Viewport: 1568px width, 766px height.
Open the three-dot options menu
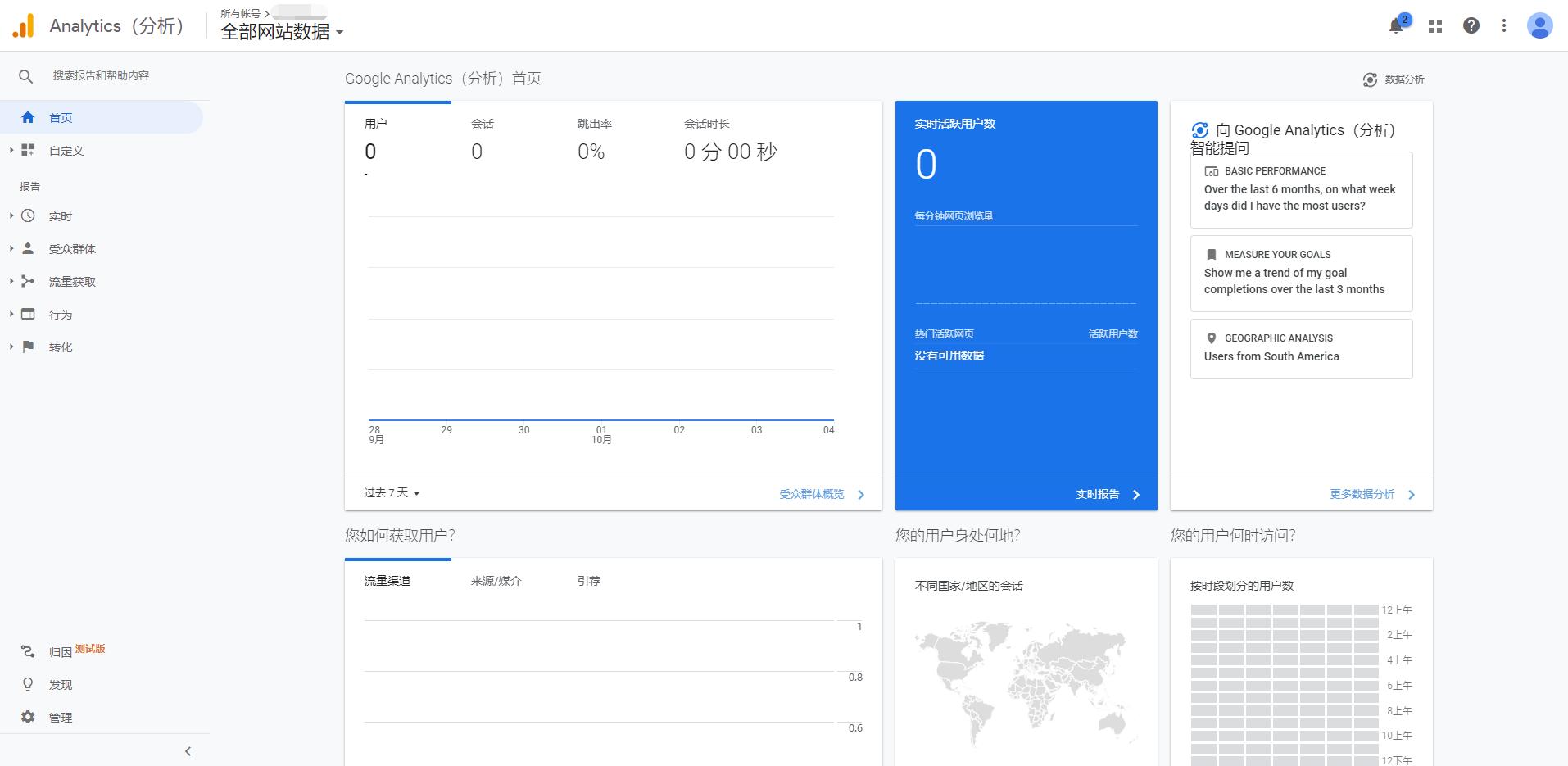click(1503, 25)
